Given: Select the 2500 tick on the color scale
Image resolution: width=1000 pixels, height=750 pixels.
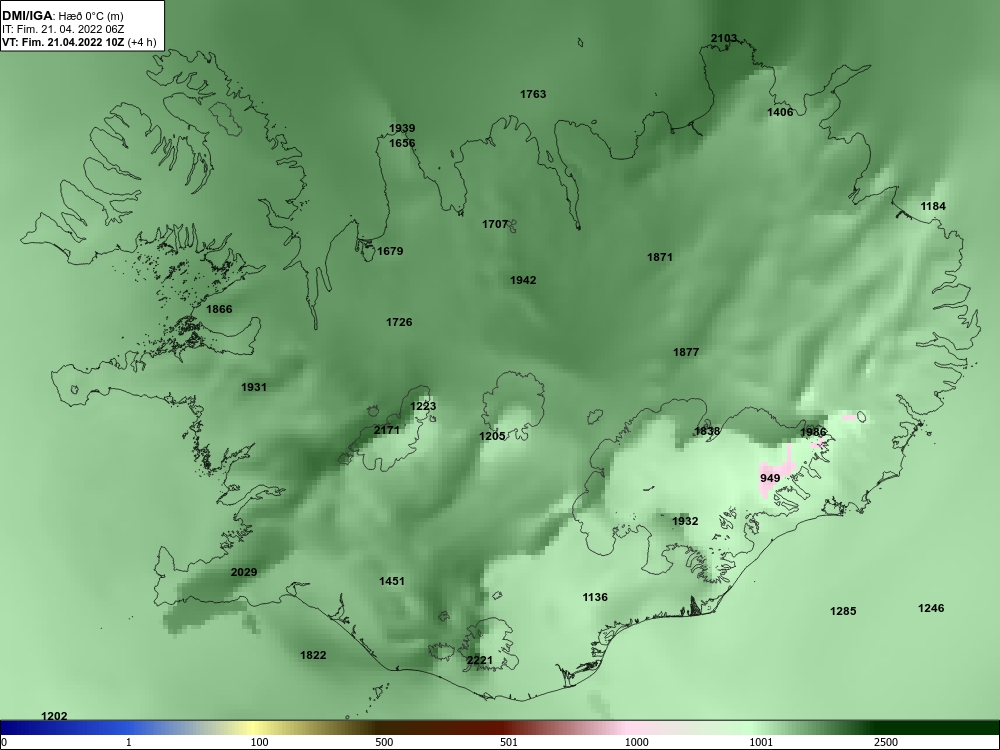Looking at the screenshot, I should coord(886,742).
